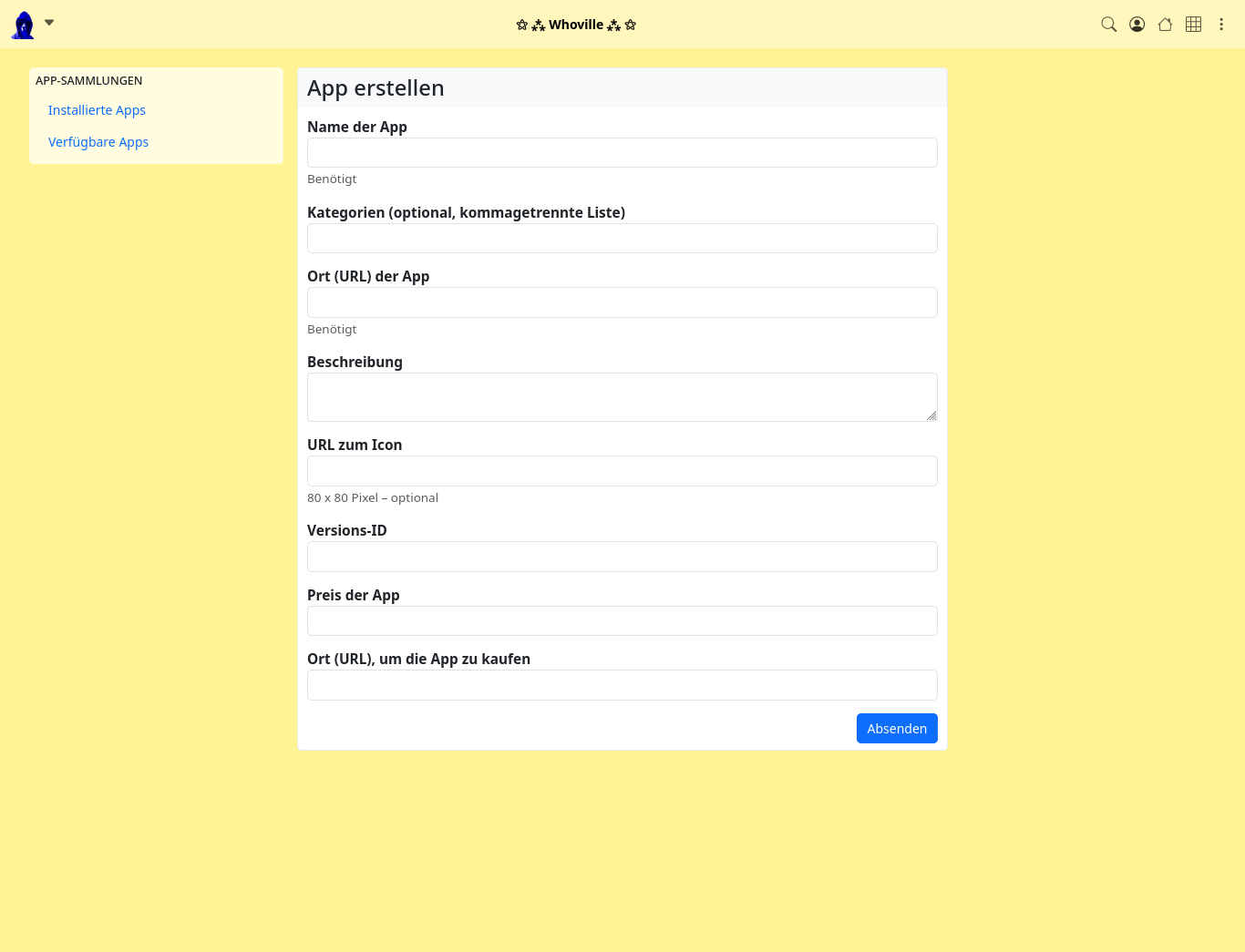Open the vertical three-dots menu
Viewport: 1245px width, 952px height.
tap(1221, 25)
